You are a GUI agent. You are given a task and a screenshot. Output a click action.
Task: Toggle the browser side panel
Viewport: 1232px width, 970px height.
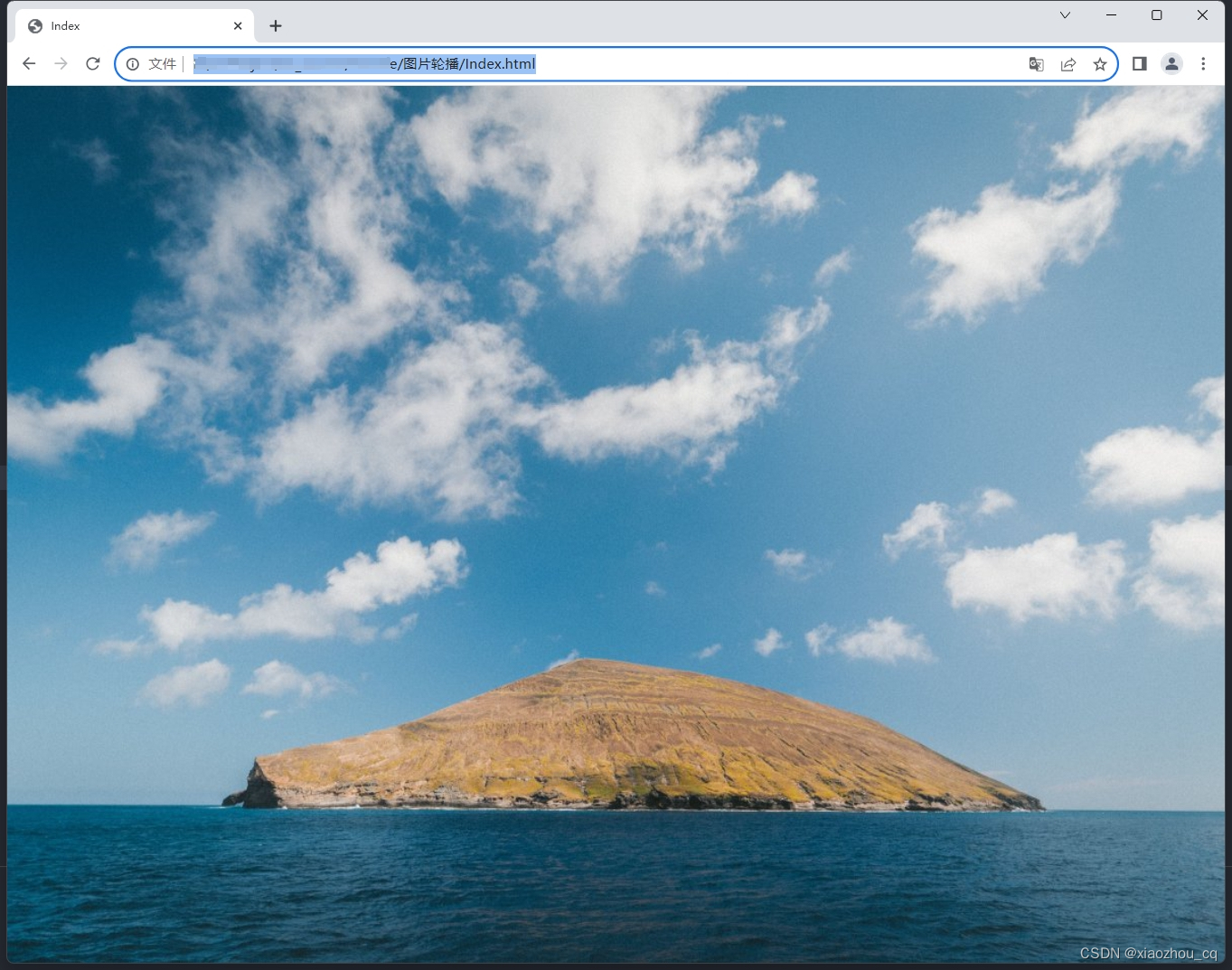[1140, 63]
